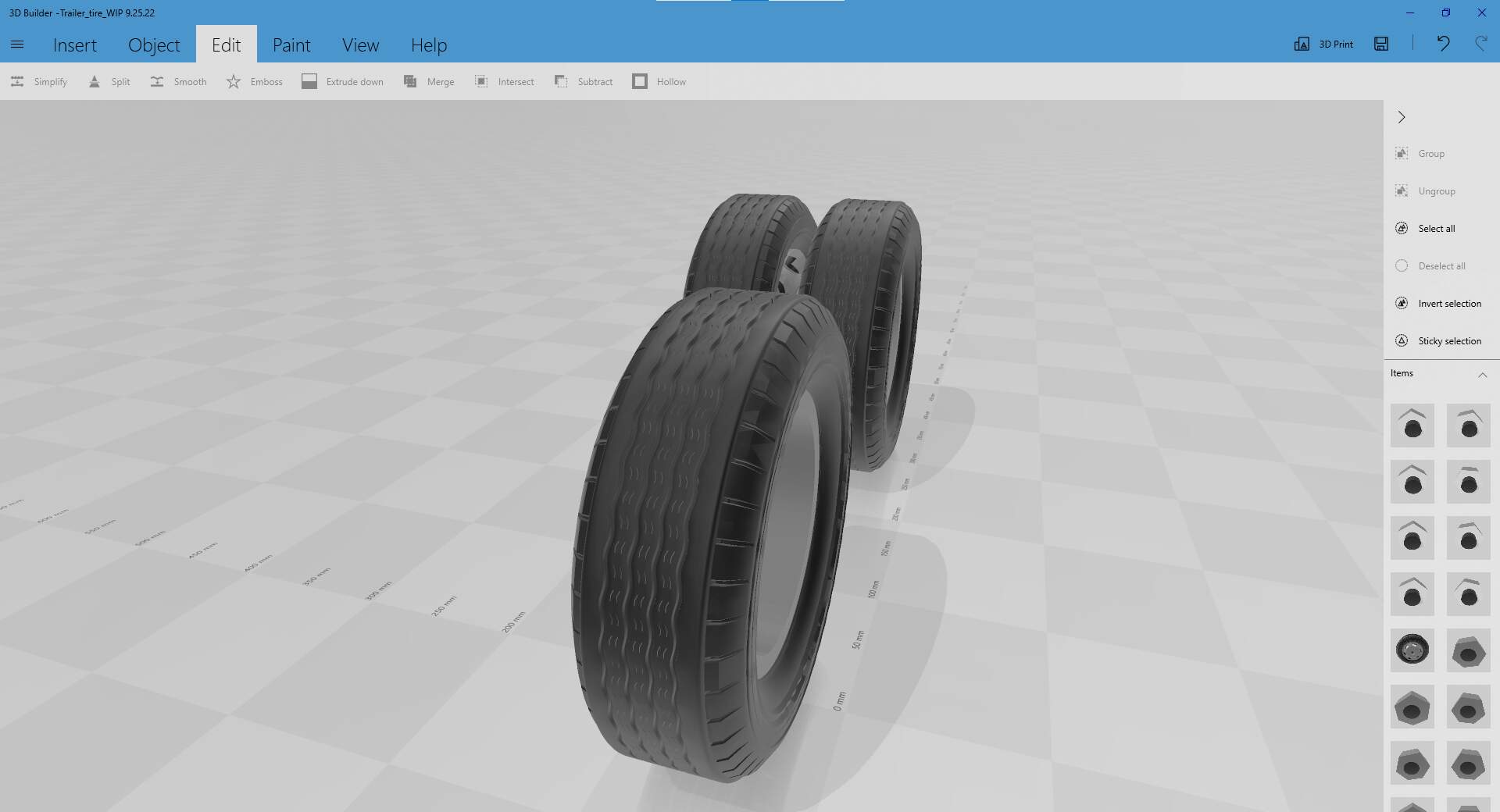Click the Smooth tool icon
The width and height of the screenshot is (1500, 812).
pyautogui.click(x=157, y=82)
